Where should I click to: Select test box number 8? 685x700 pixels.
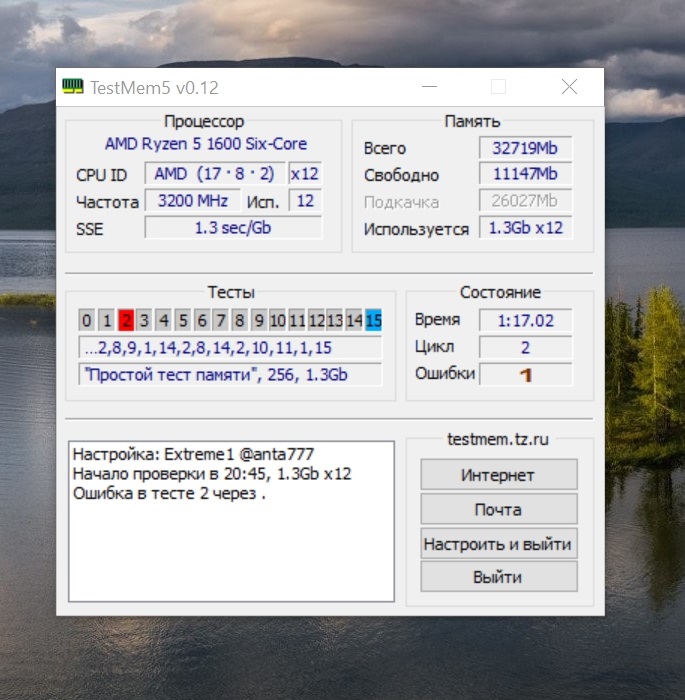point(240,320)
